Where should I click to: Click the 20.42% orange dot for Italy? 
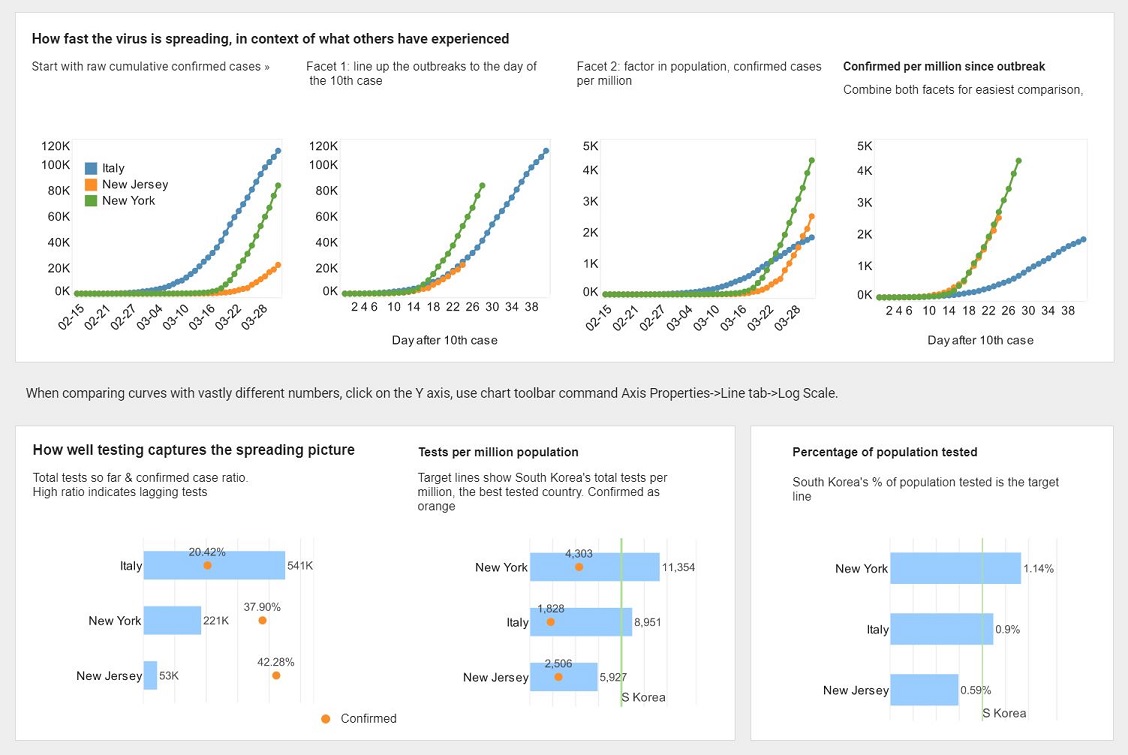[x=207, y=566]
